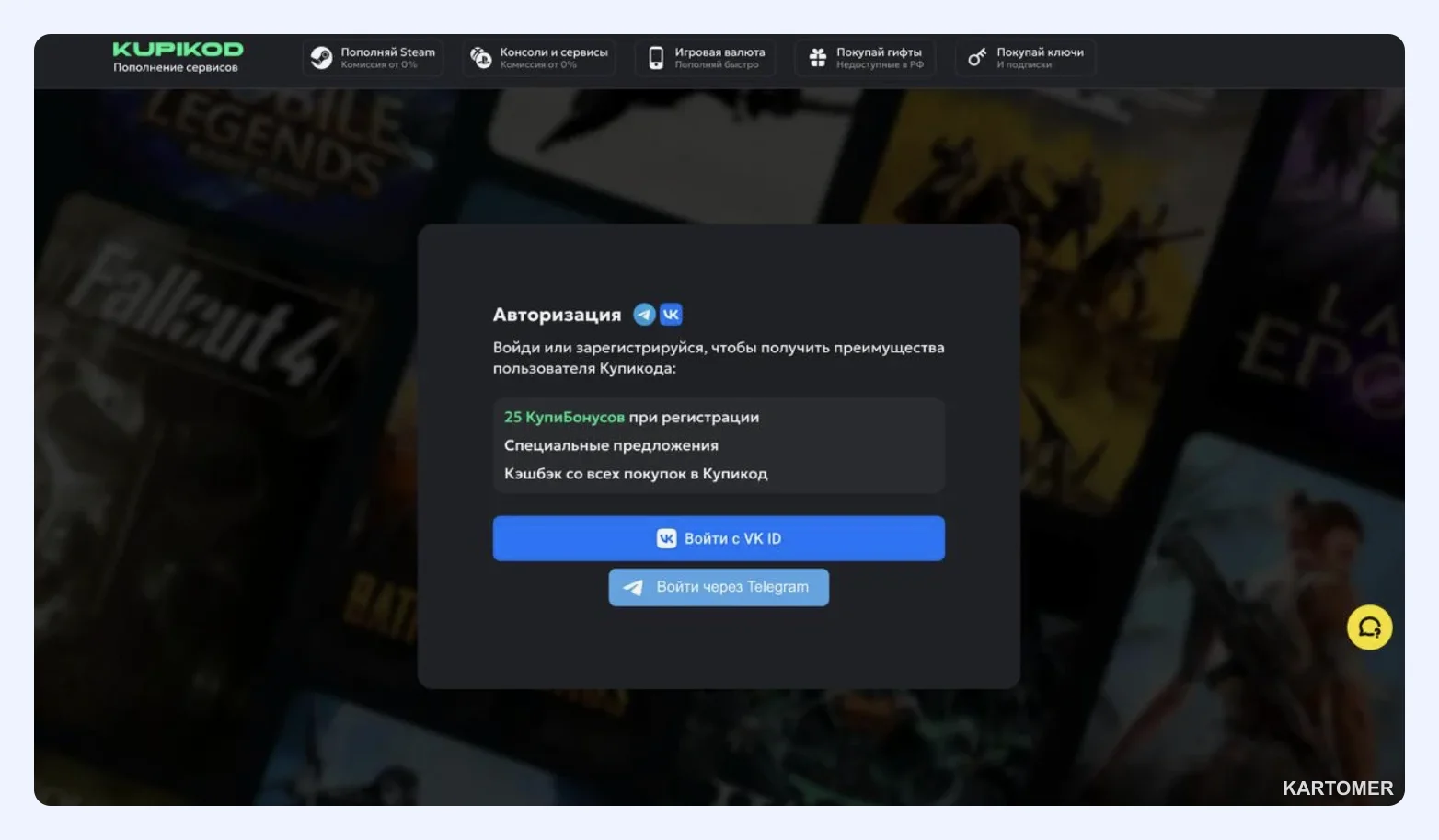
Task: Click the key icon in navigation
Action: click(x=977, y=58)
